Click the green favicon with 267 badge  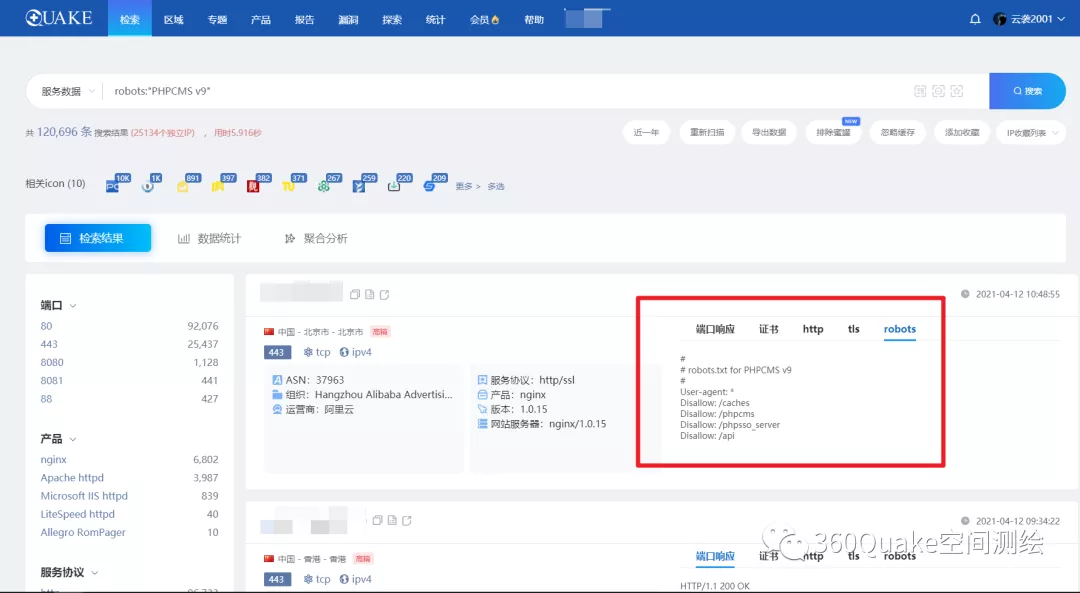324,185
